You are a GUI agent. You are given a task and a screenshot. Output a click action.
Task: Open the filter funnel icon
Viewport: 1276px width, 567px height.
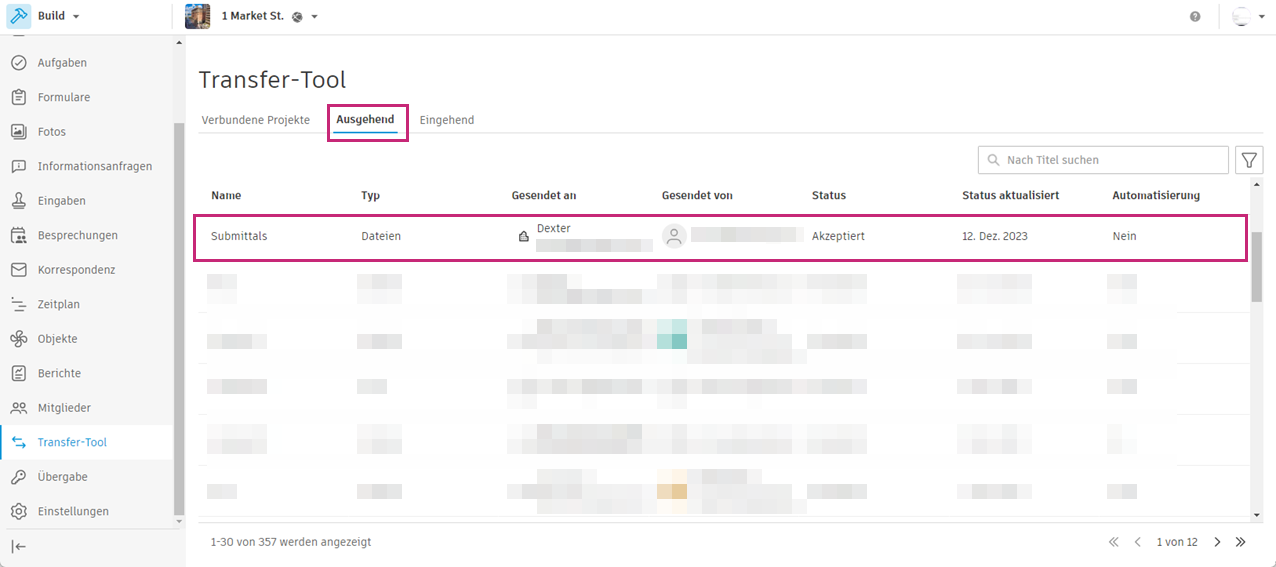(1250, 160)
